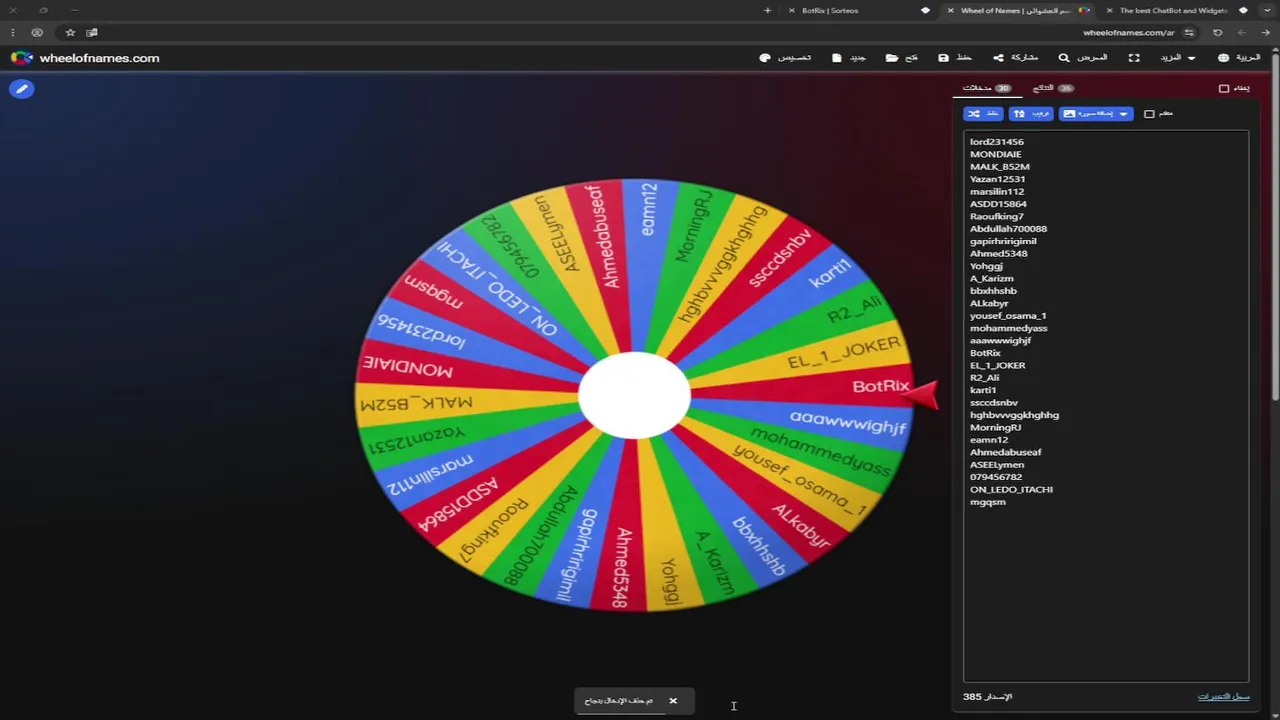1280x720 pixels.
Task: Click 'aaawwwighjf' in the entries list
Action: [x=1000, y=341]
